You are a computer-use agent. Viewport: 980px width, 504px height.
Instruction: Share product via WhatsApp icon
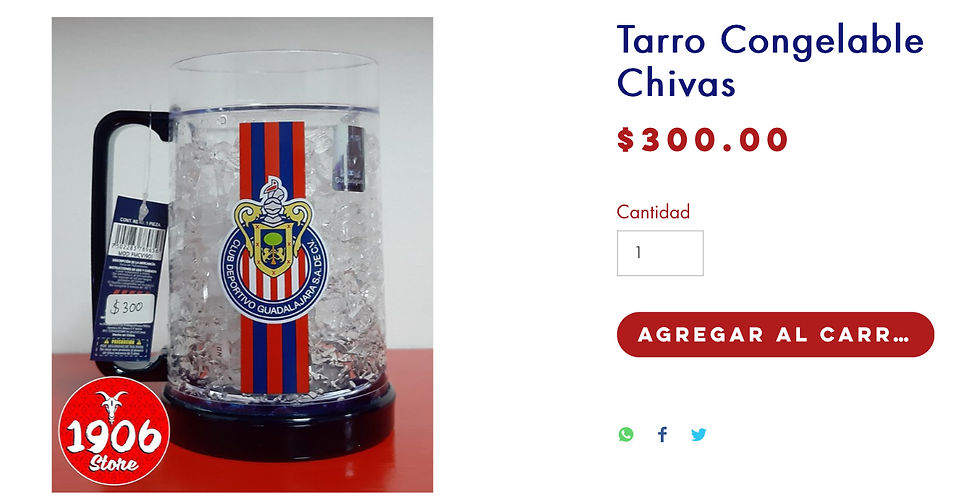(x=626, y=434)
